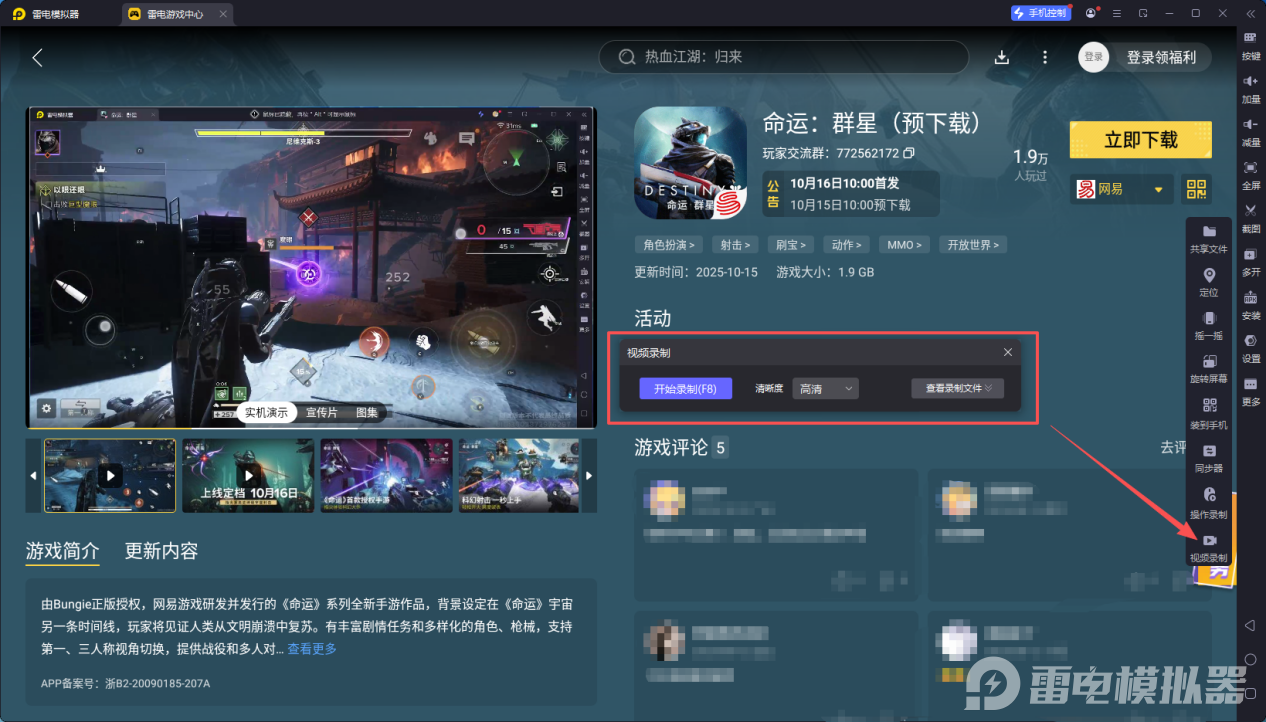This screenshot has height=722, width=1266.
Task: Open emulator 设置 settings
Action: coord(1251,346)
